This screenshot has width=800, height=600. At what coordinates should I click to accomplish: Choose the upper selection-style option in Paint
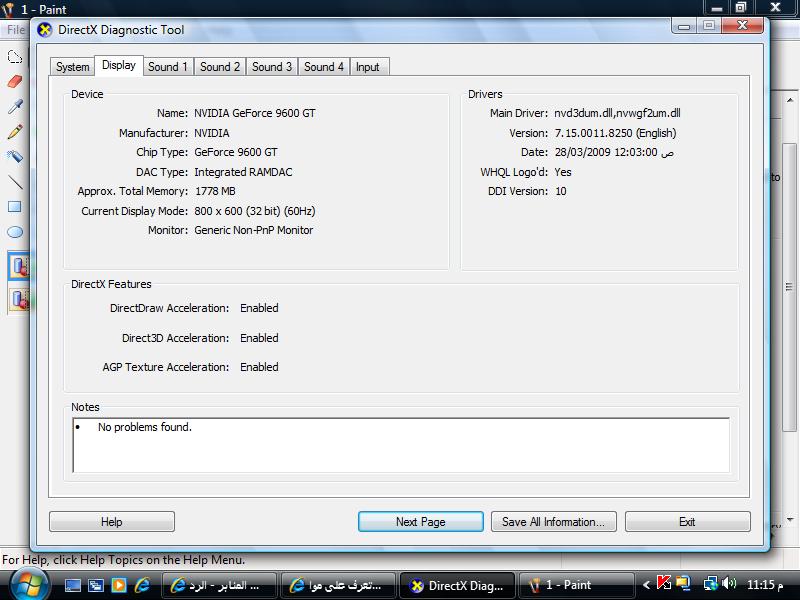tap(19, 266)
